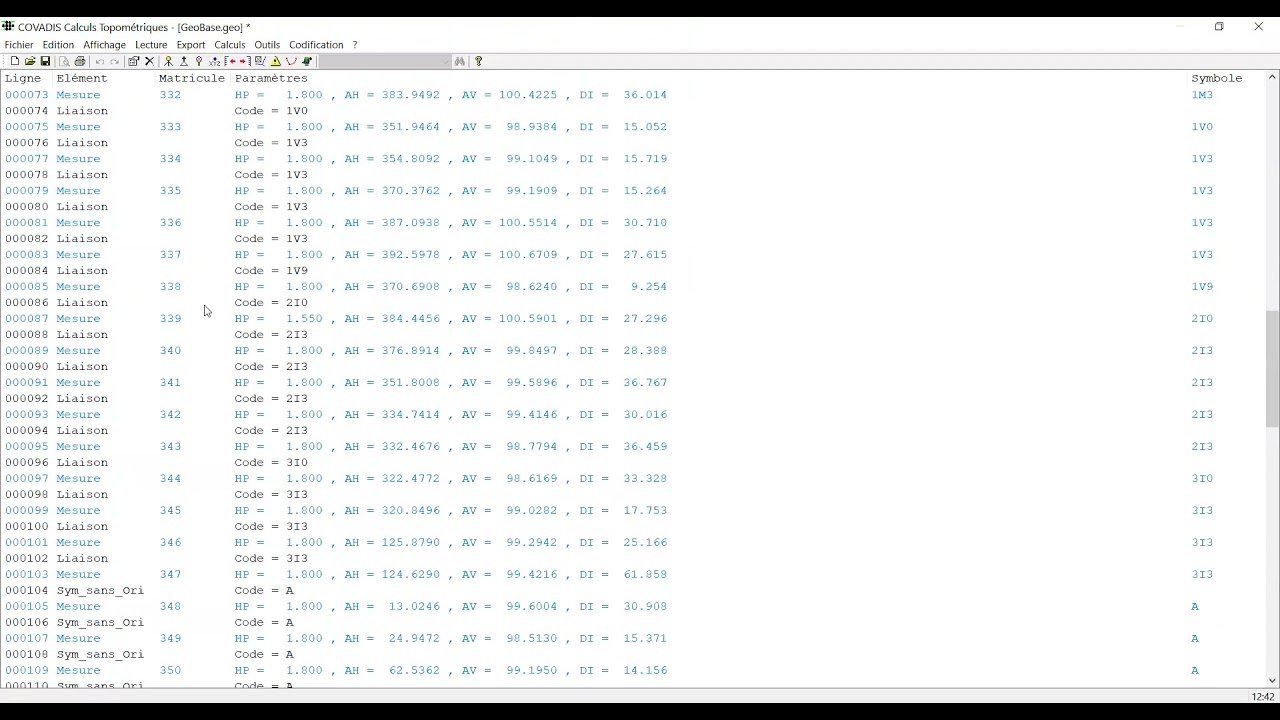Click the checklist edit toolbar icon
1280x720 pixels.
[x=260, y=61]
